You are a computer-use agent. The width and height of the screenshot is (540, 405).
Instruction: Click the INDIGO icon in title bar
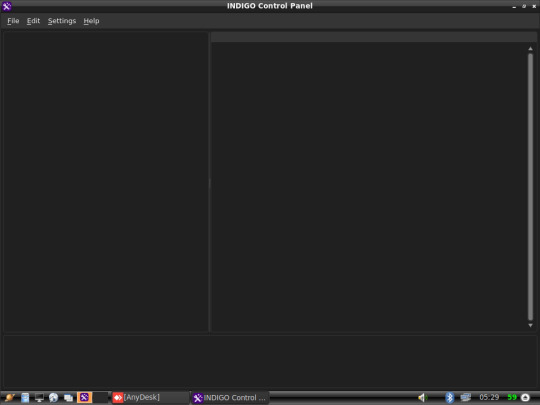(7, 6)
